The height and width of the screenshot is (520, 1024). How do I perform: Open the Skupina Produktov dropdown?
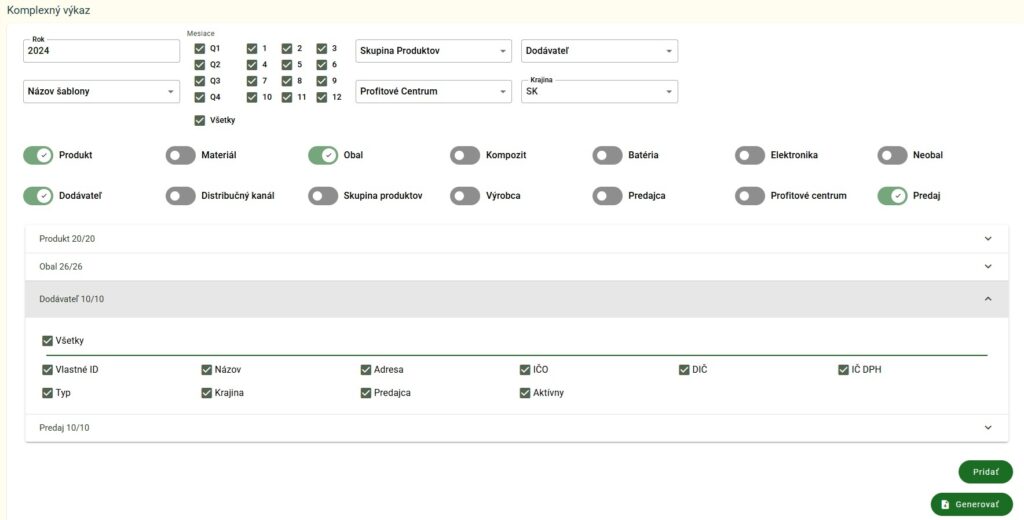point(433,51)
